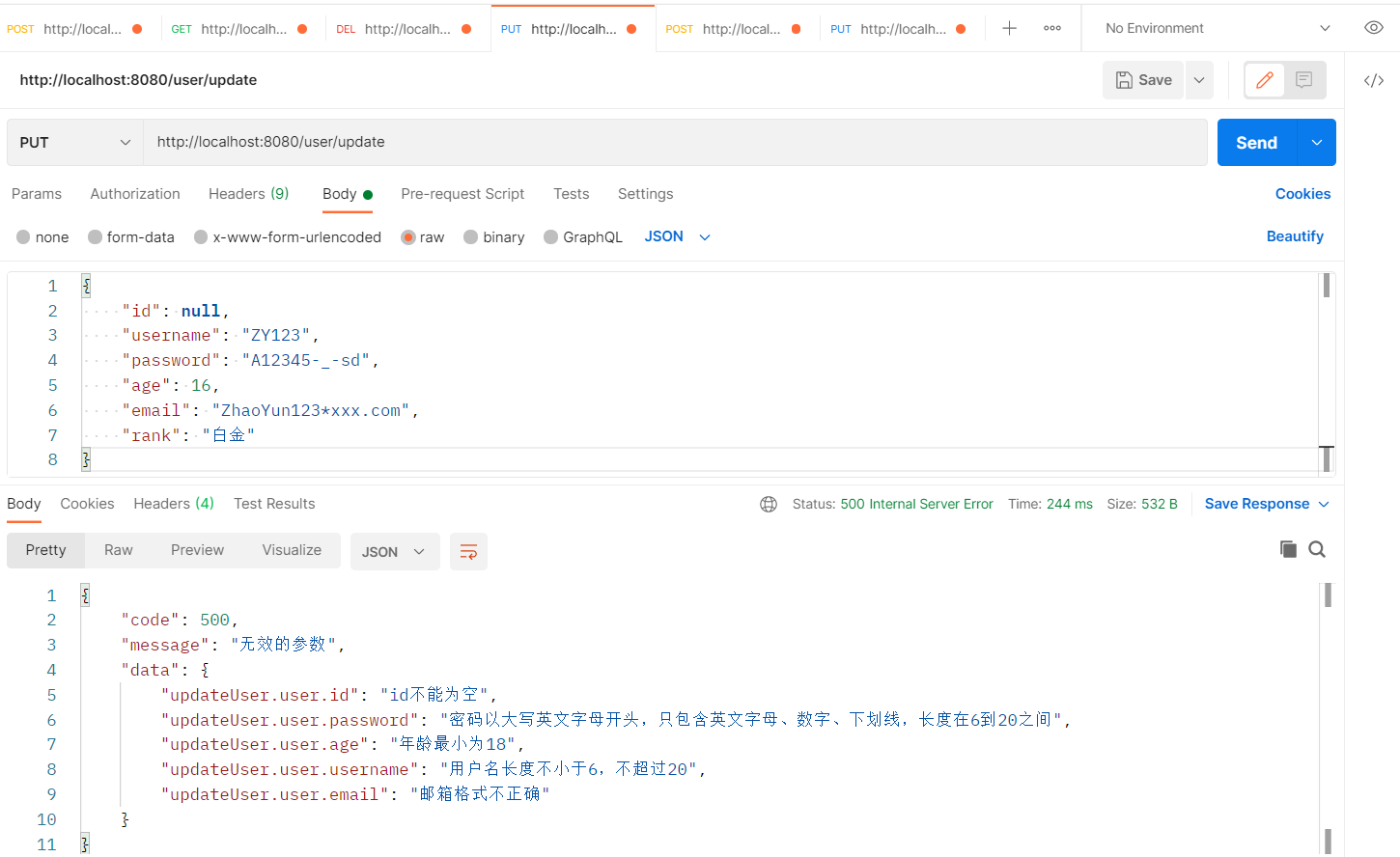Choose x-www-form-urlencoded body type

point(288,237)
